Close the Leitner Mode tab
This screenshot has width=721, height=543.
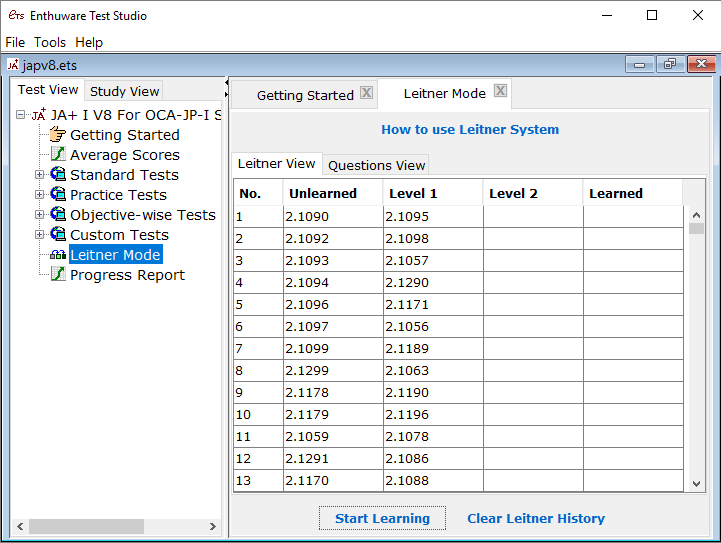[x=501, y=93]
